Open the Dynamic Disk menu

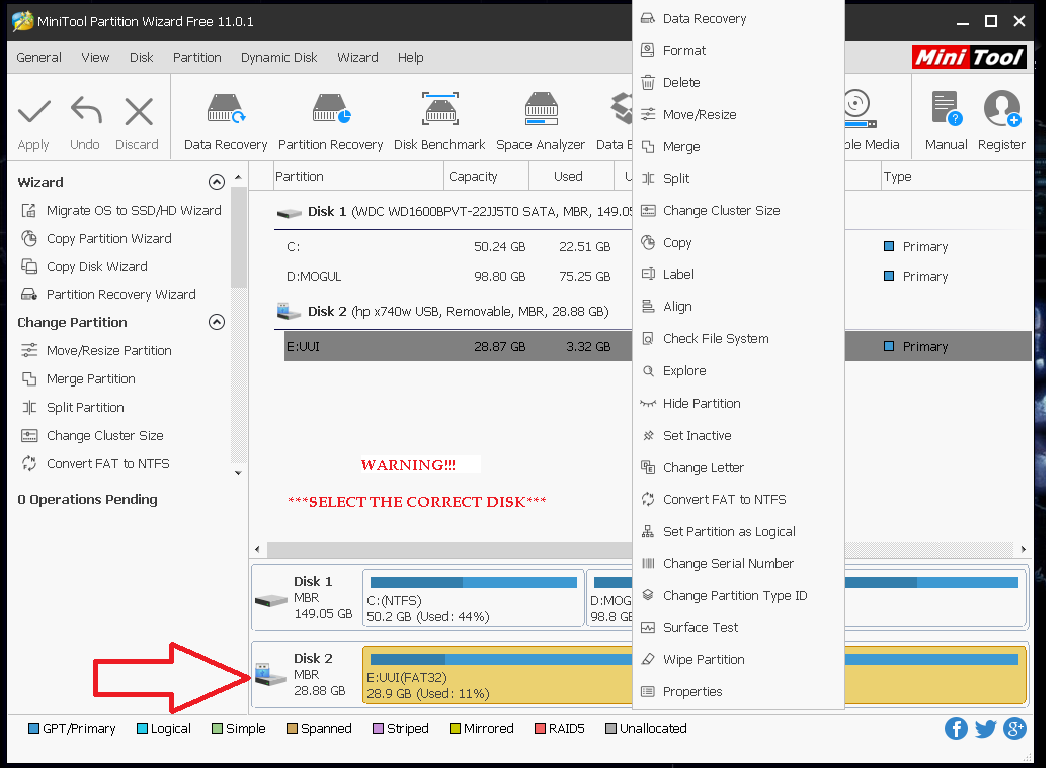(x=279, y=57)
